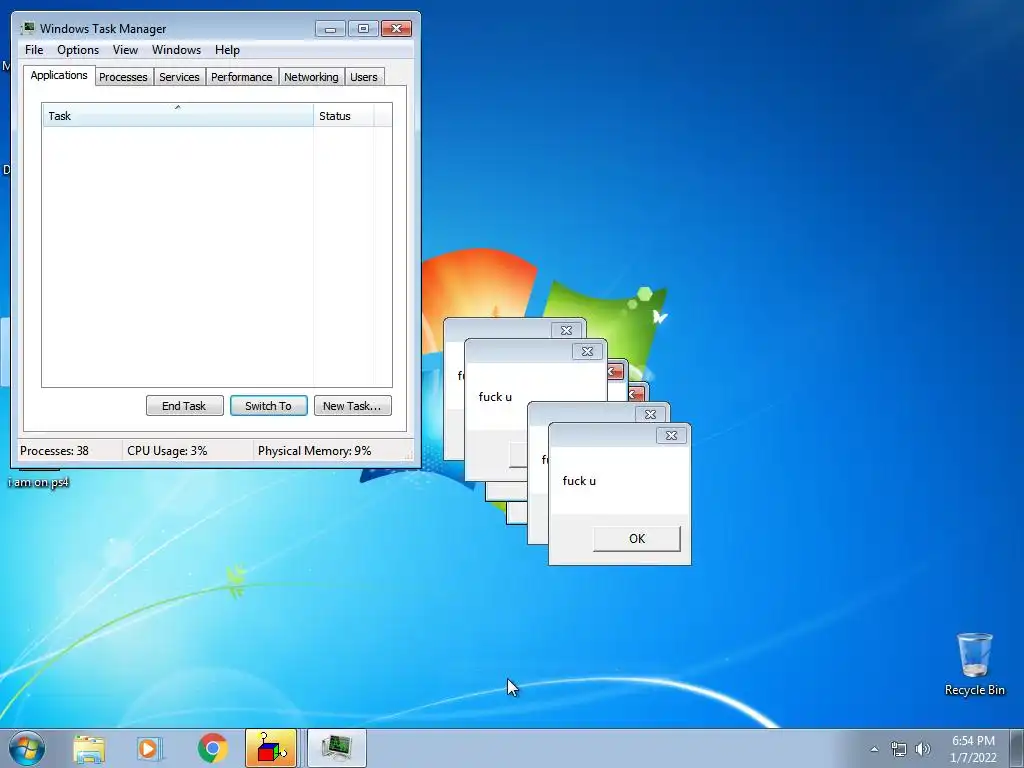
Task: Open Google Chrome from the taskbar
Action: (x=212, y=748)
